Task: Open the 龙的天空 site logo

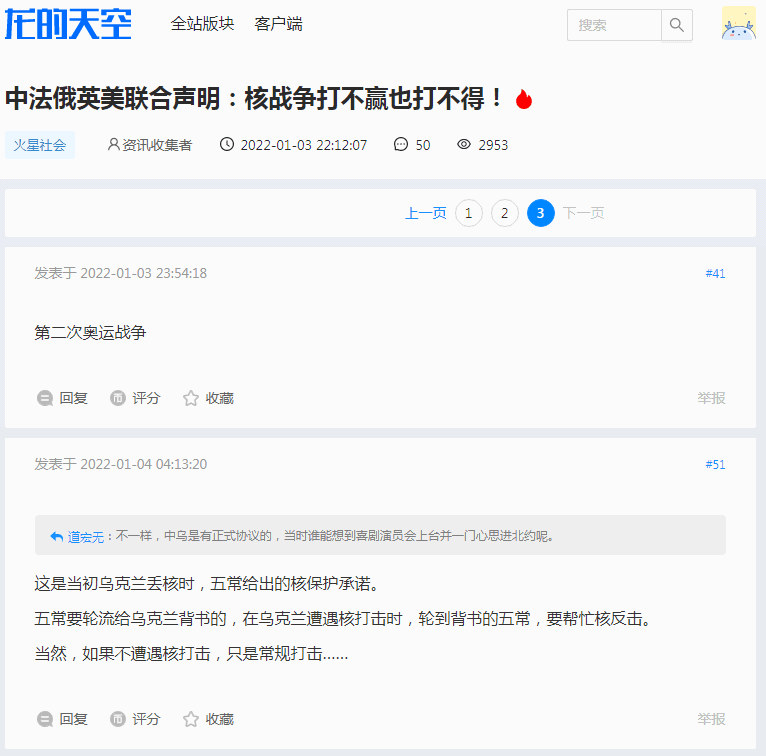Action: (68, 24)
